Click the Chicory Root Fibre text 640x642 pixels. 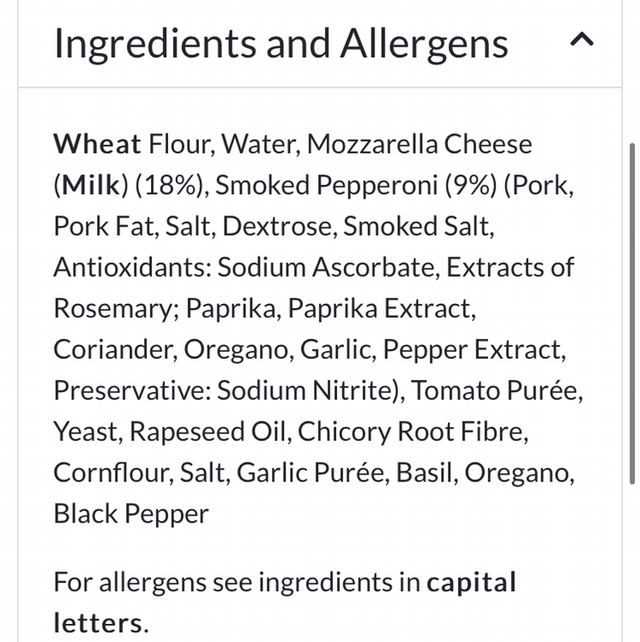(x=412, y=432)
